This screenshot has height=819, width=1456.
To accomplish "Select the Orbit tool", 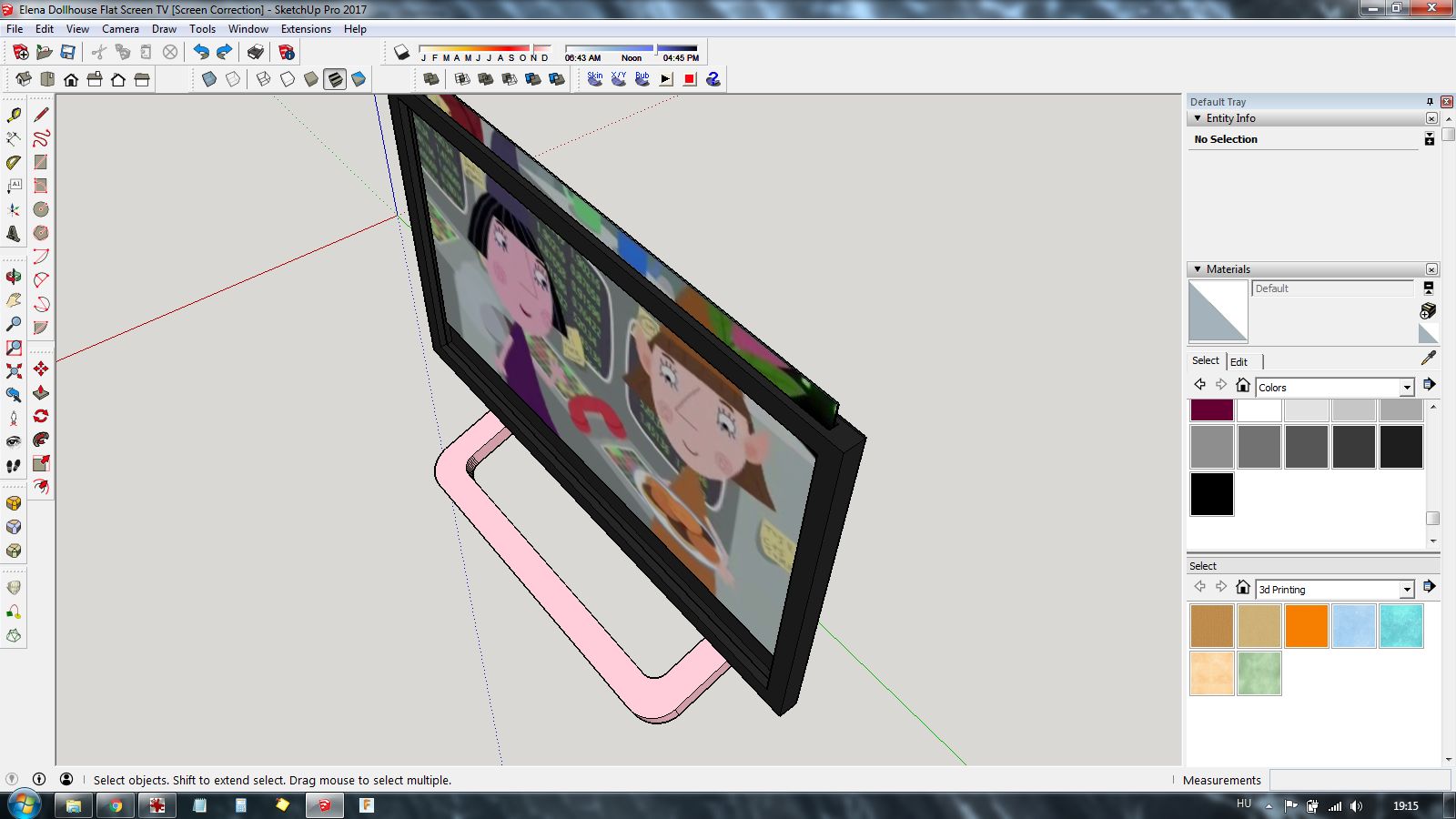I will [x=14, y=277].
